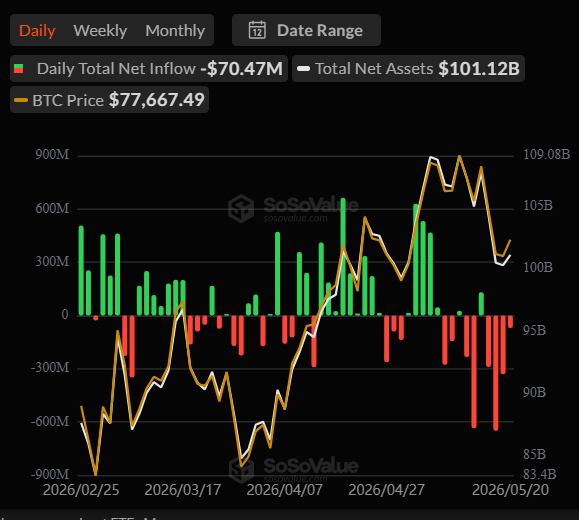Click the 2026/04/07 date label
This screenshot has width=579, height=520.
tap(285, 490)
